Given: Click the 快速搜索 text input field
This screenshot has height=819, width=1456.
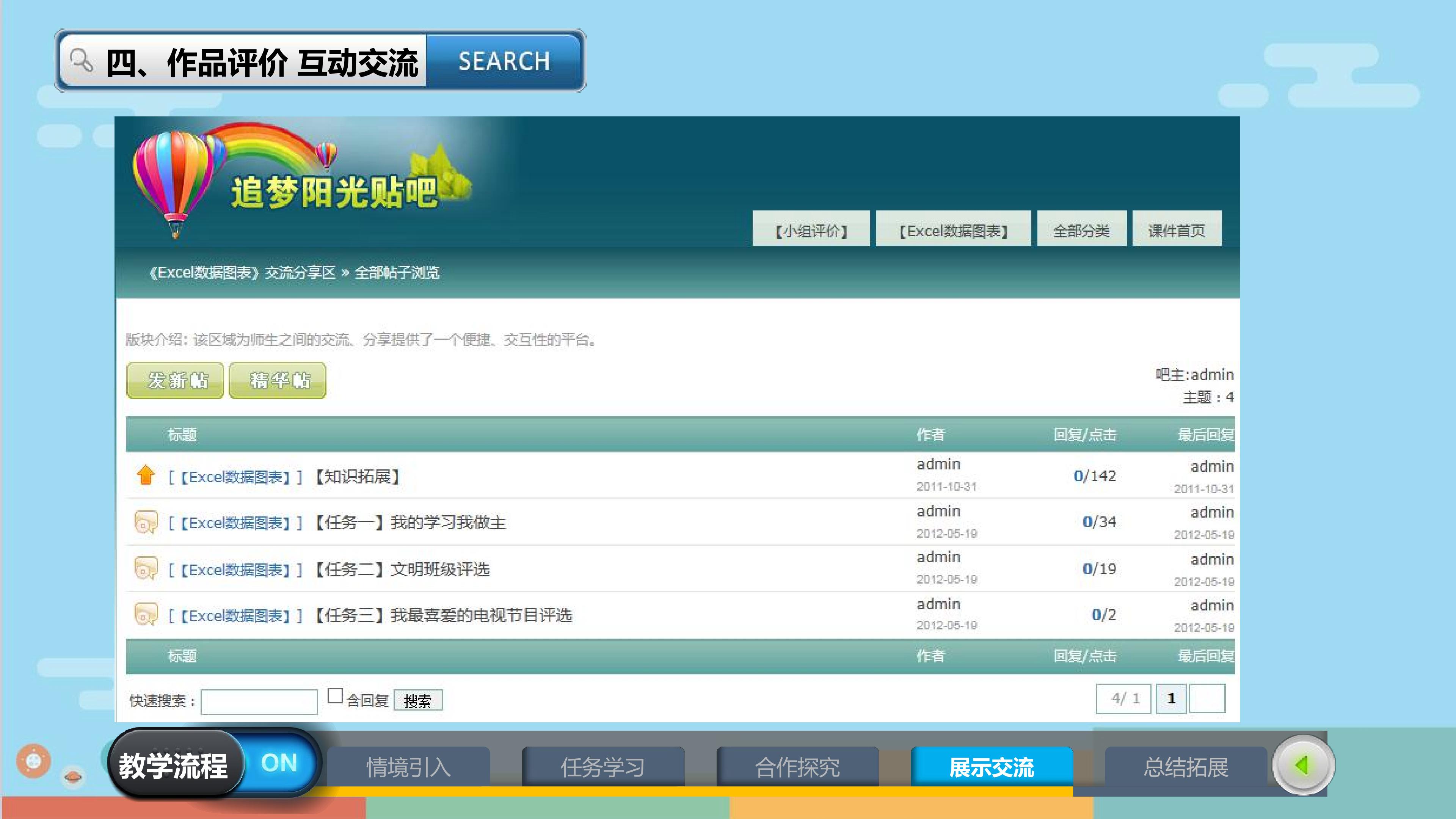Looking at the screenshot, I should (259, 702).
